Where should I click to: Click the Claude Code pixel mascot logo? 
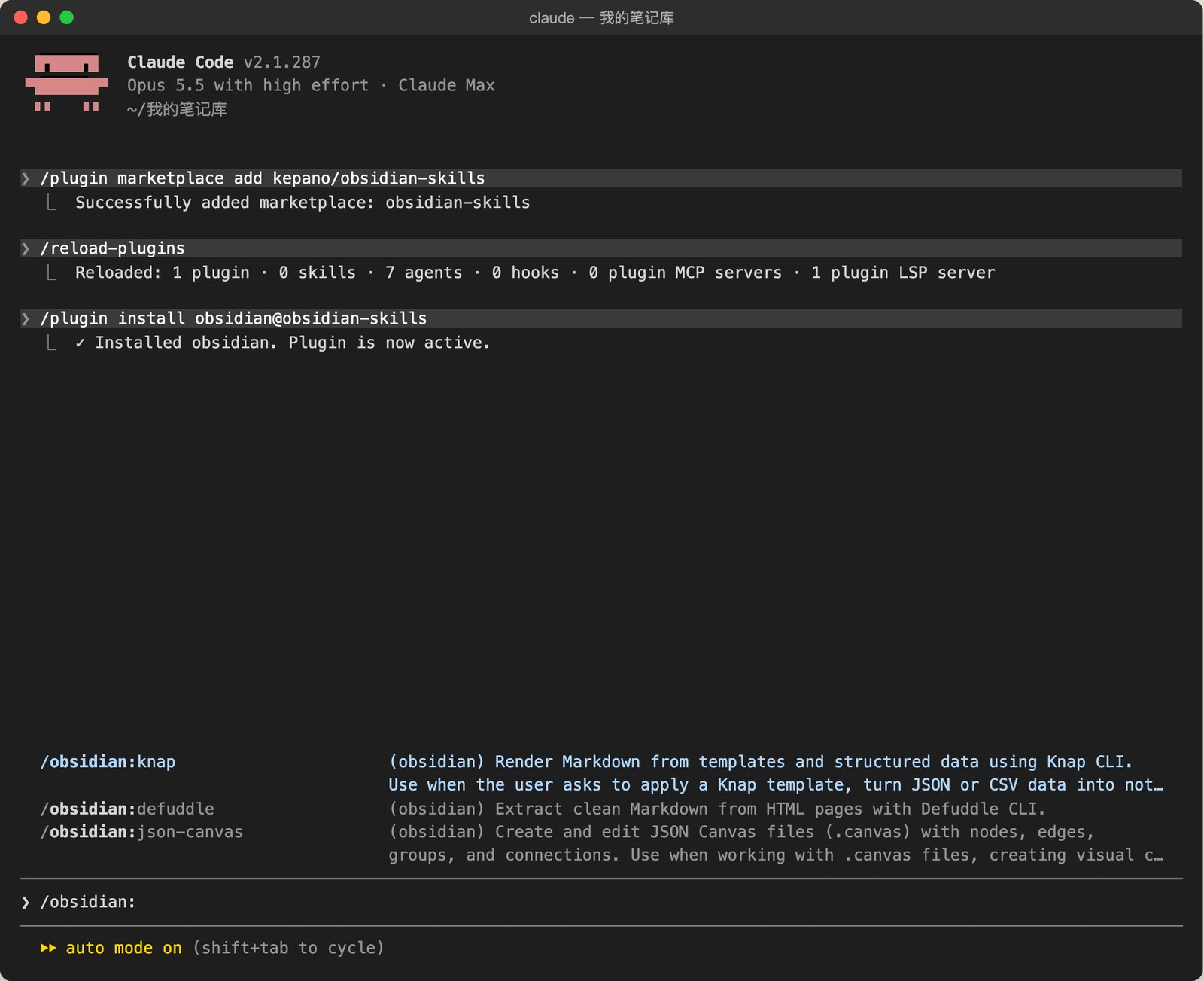click(67, 83)
